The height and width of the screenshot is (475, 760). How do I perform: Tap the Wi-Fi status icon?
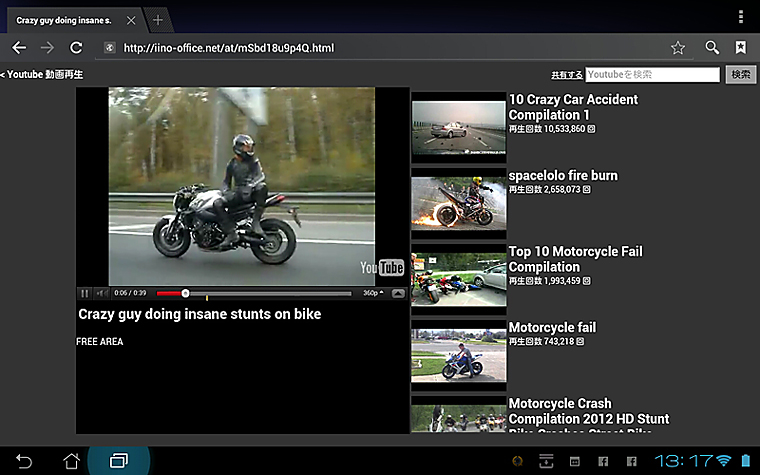724,460
